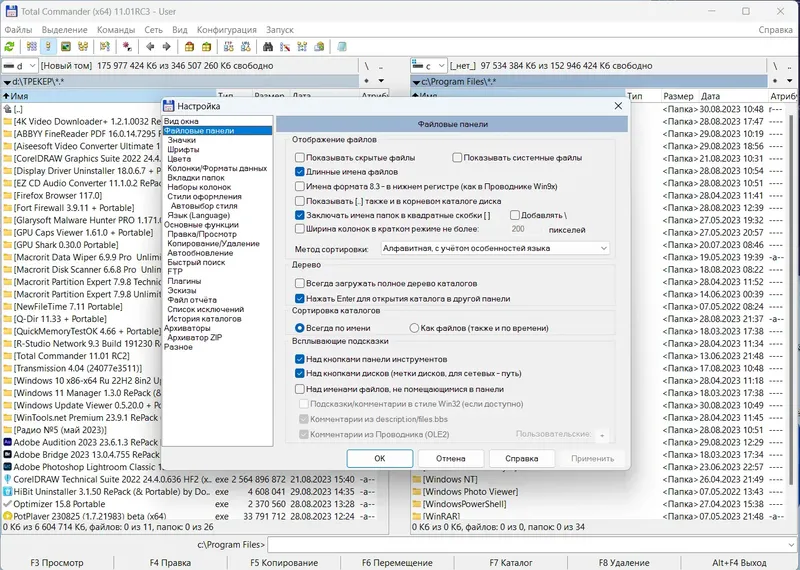Open the Команды menu
This screenshot has height=570, width=800.
[116, 30]
